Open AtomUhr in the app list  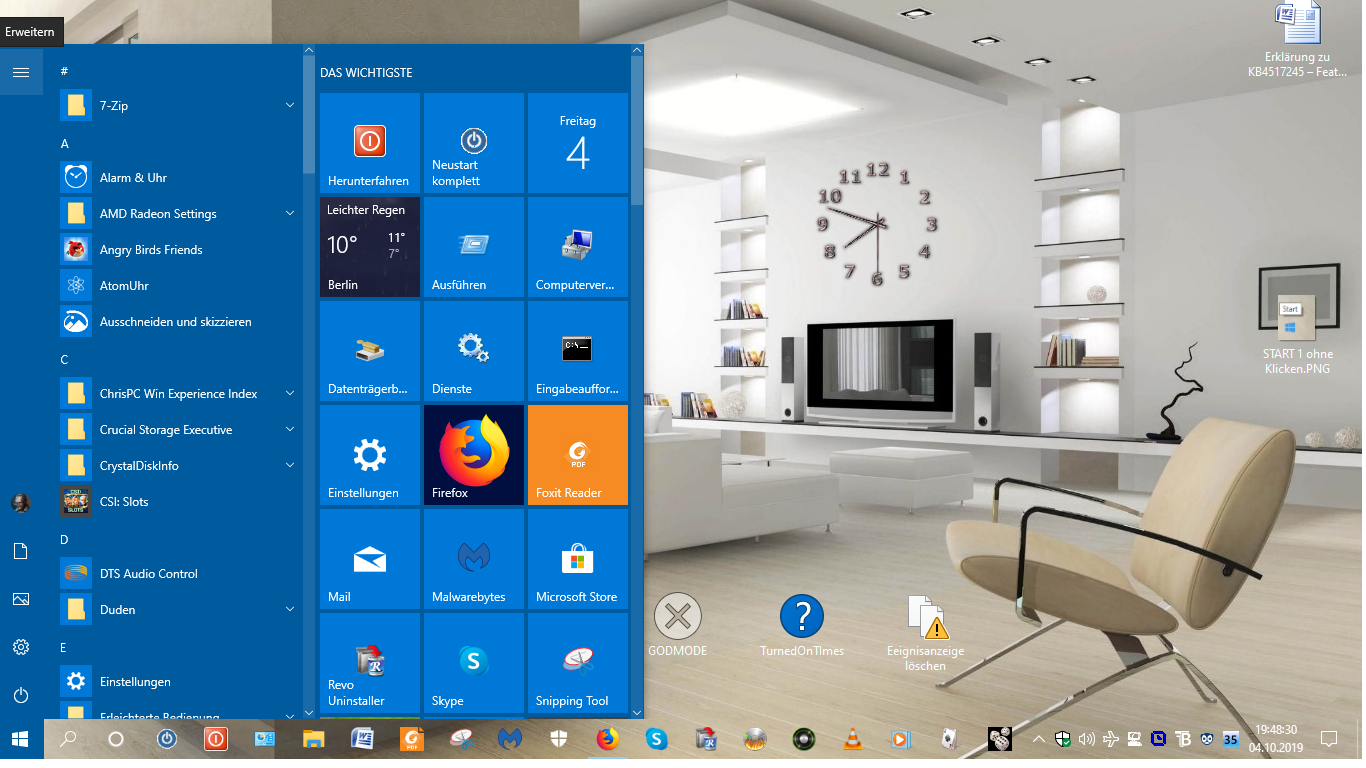[180, 285]
